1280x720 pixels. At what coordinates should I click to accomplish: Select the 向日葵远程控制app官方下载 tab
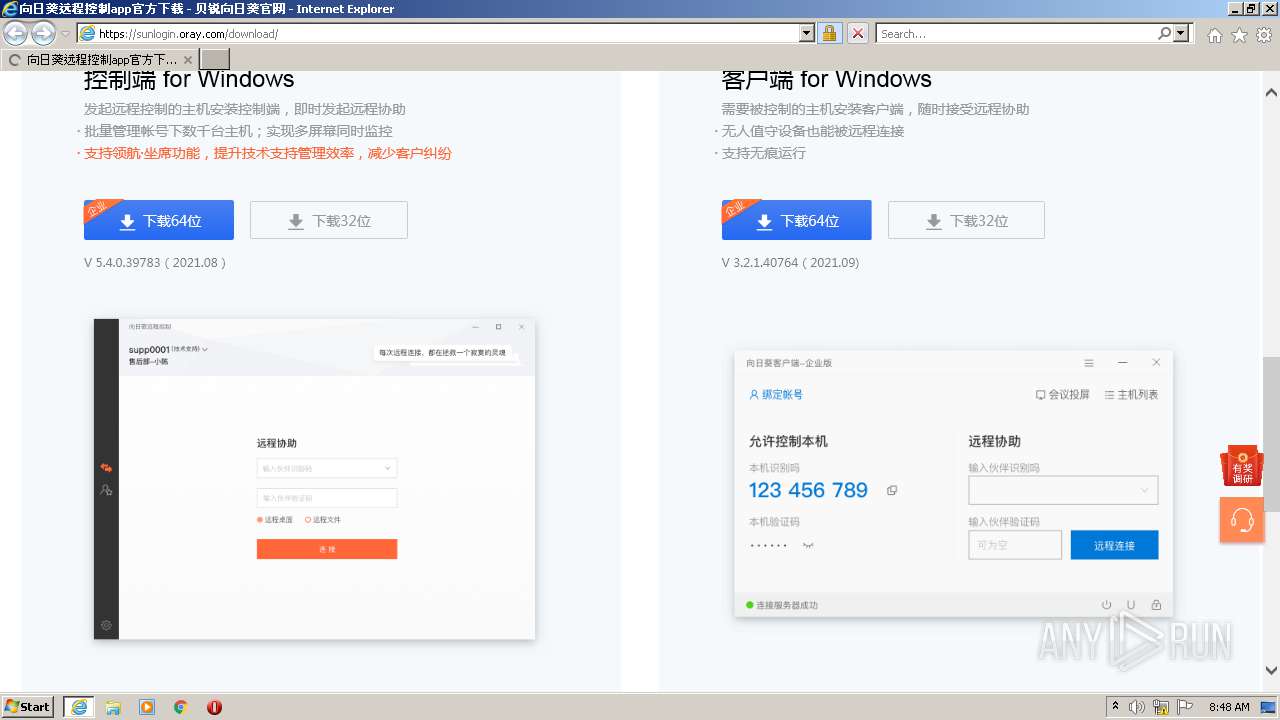[100, 59]
